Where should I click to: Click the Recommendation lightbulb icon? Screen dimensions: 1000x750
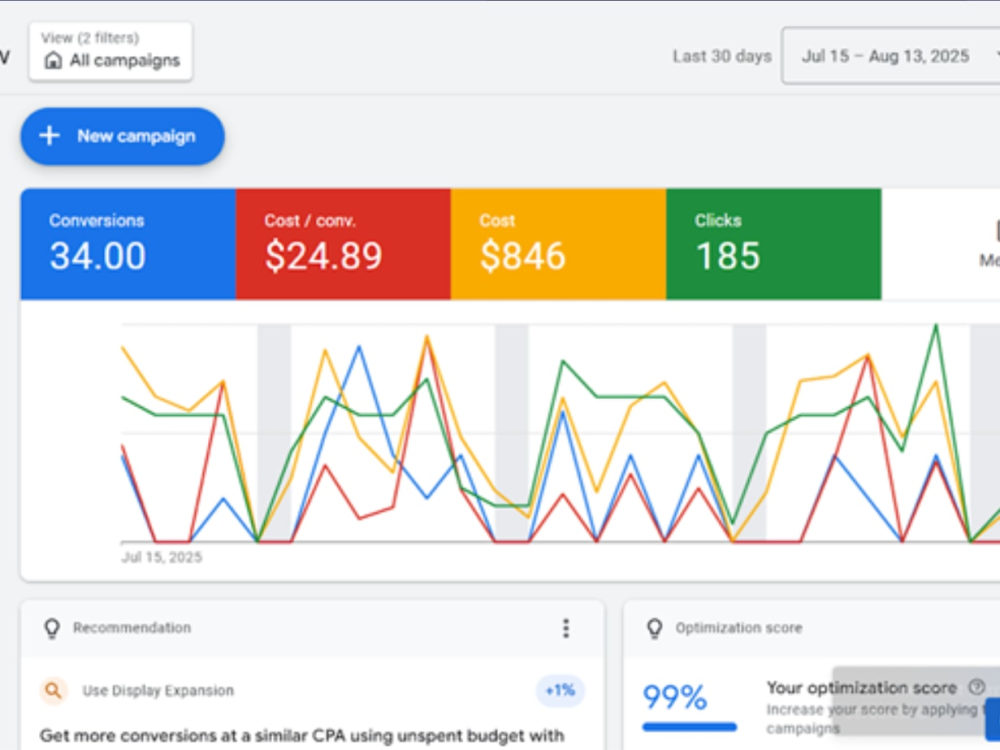(x=52, y=628)
